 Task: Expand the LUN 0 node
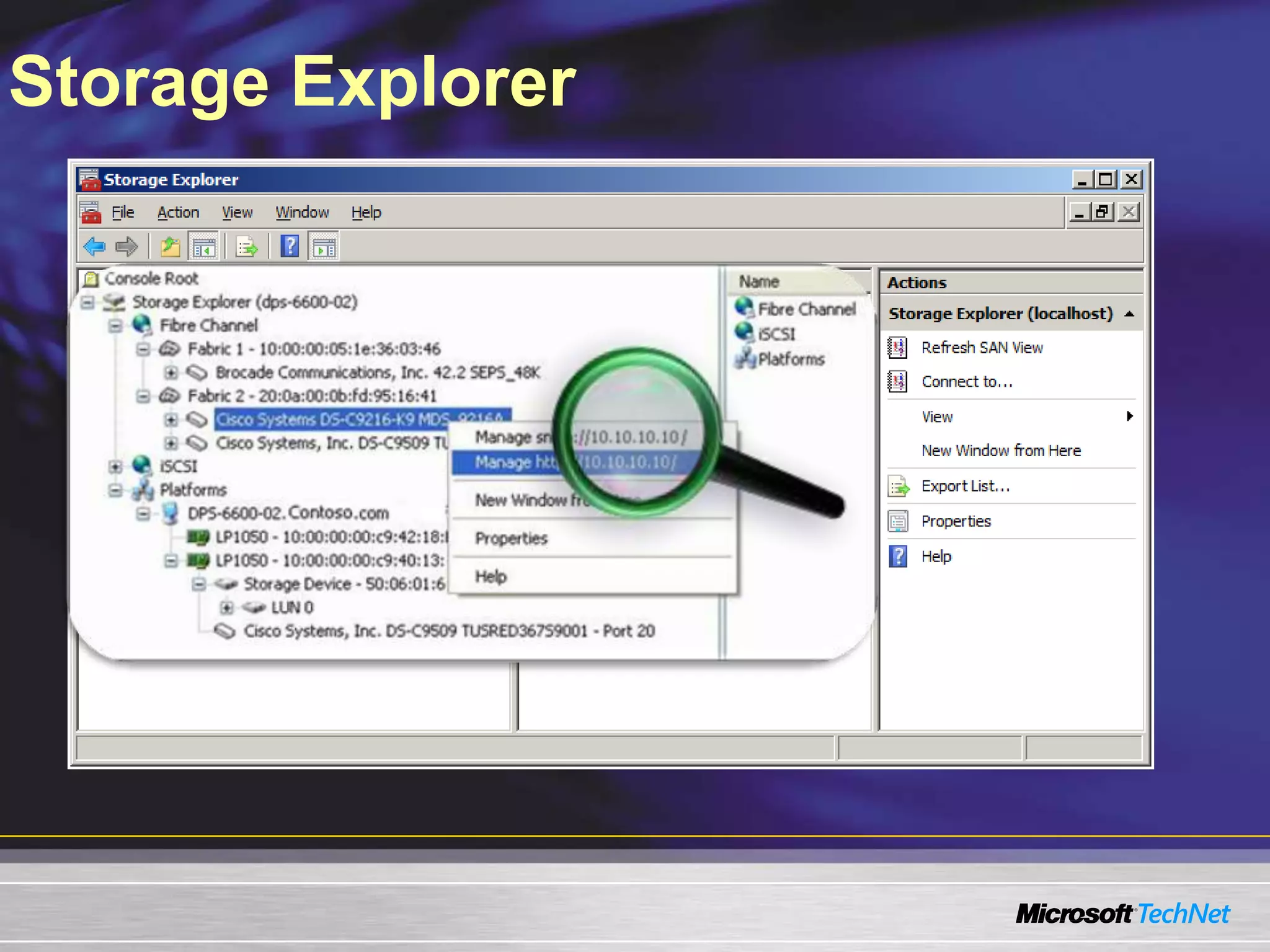(227, 607)
